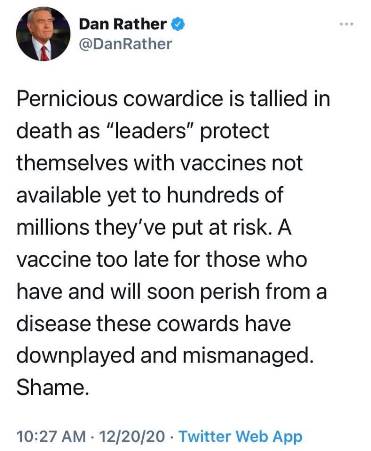The height and width of the screenshot is (451, 371).
Task: Click the word mismanaged in the tweet
Action: click(x=248, y=356)
